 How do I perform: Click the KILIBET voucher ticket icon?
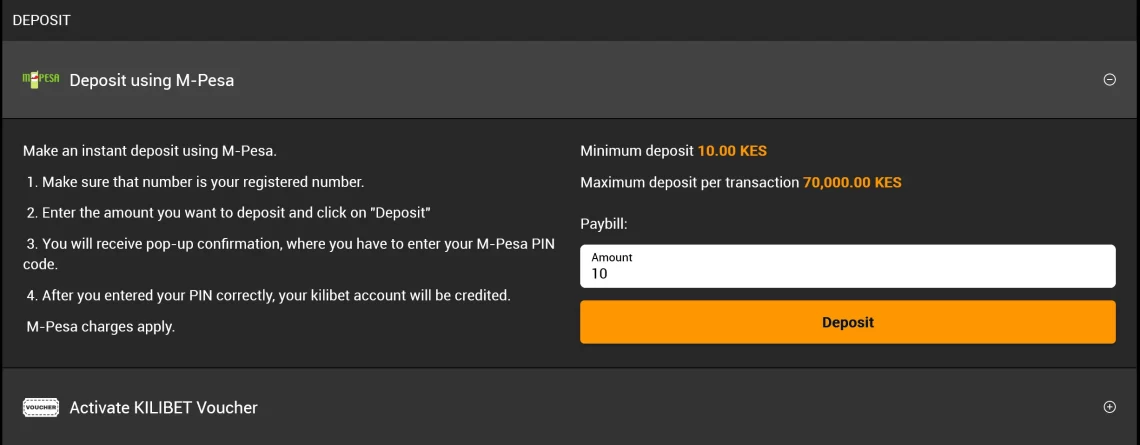pyautogui.click(x=41, y=407)
